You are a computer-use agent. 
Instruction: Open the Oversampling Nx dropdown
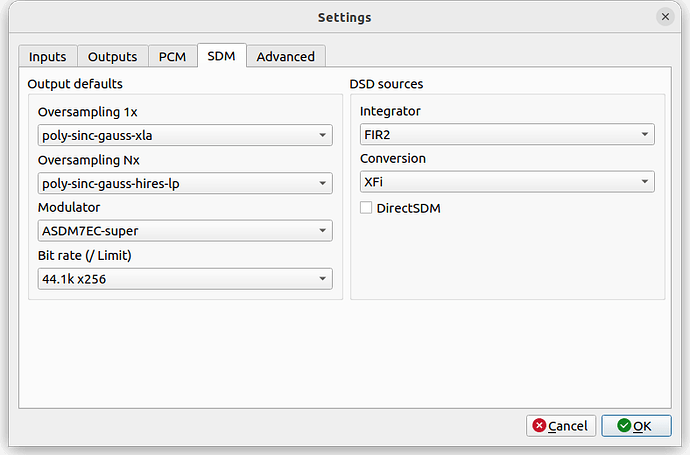point(185,183)
